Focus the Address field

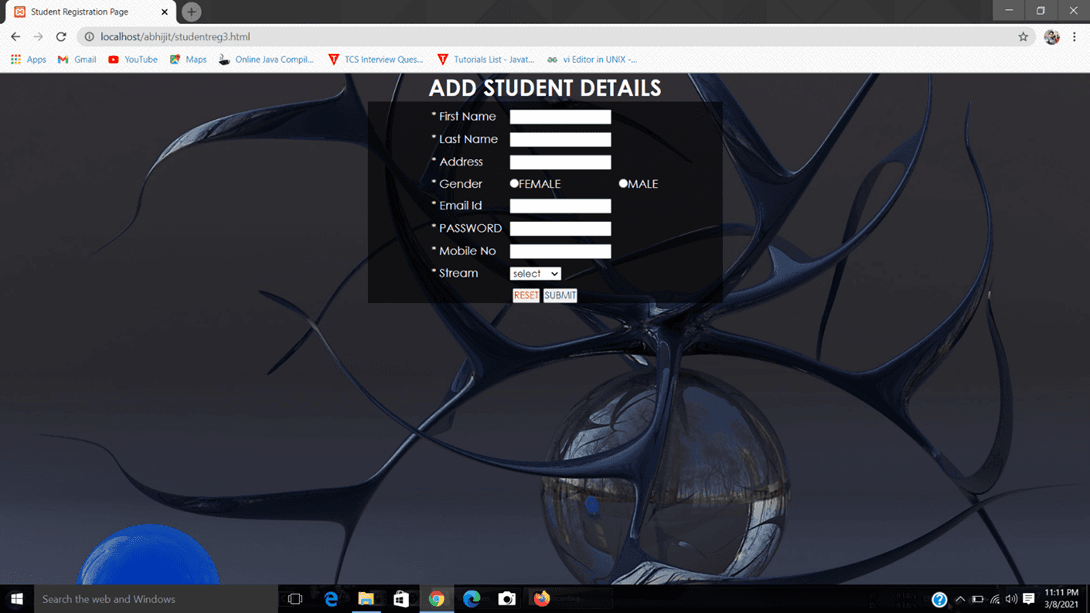click(560, 162)
